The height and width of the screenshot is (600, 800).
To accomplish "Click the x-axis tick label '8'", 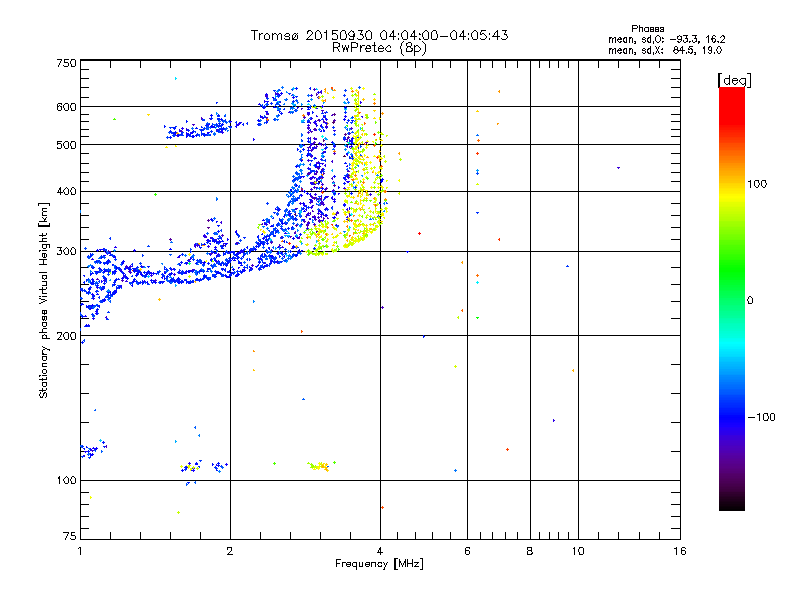I will tap(530, 551).
